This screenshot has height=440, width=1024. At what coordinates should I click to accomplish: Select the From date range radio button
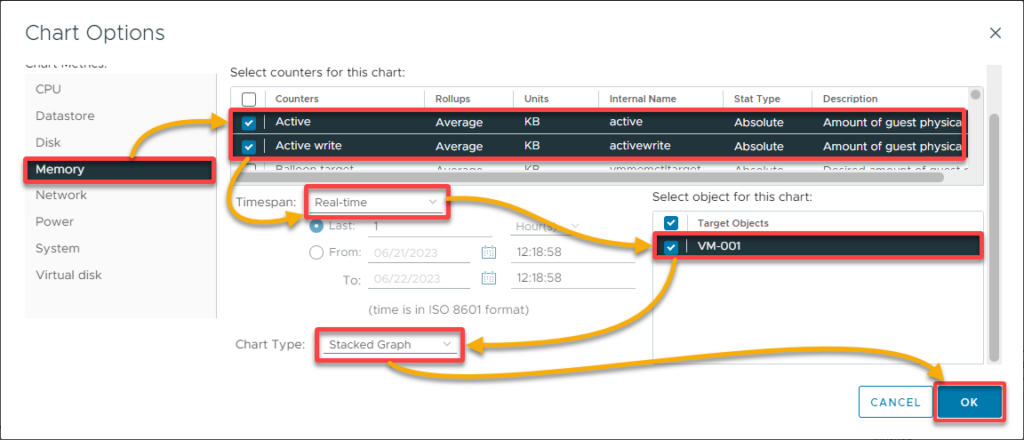318,253
